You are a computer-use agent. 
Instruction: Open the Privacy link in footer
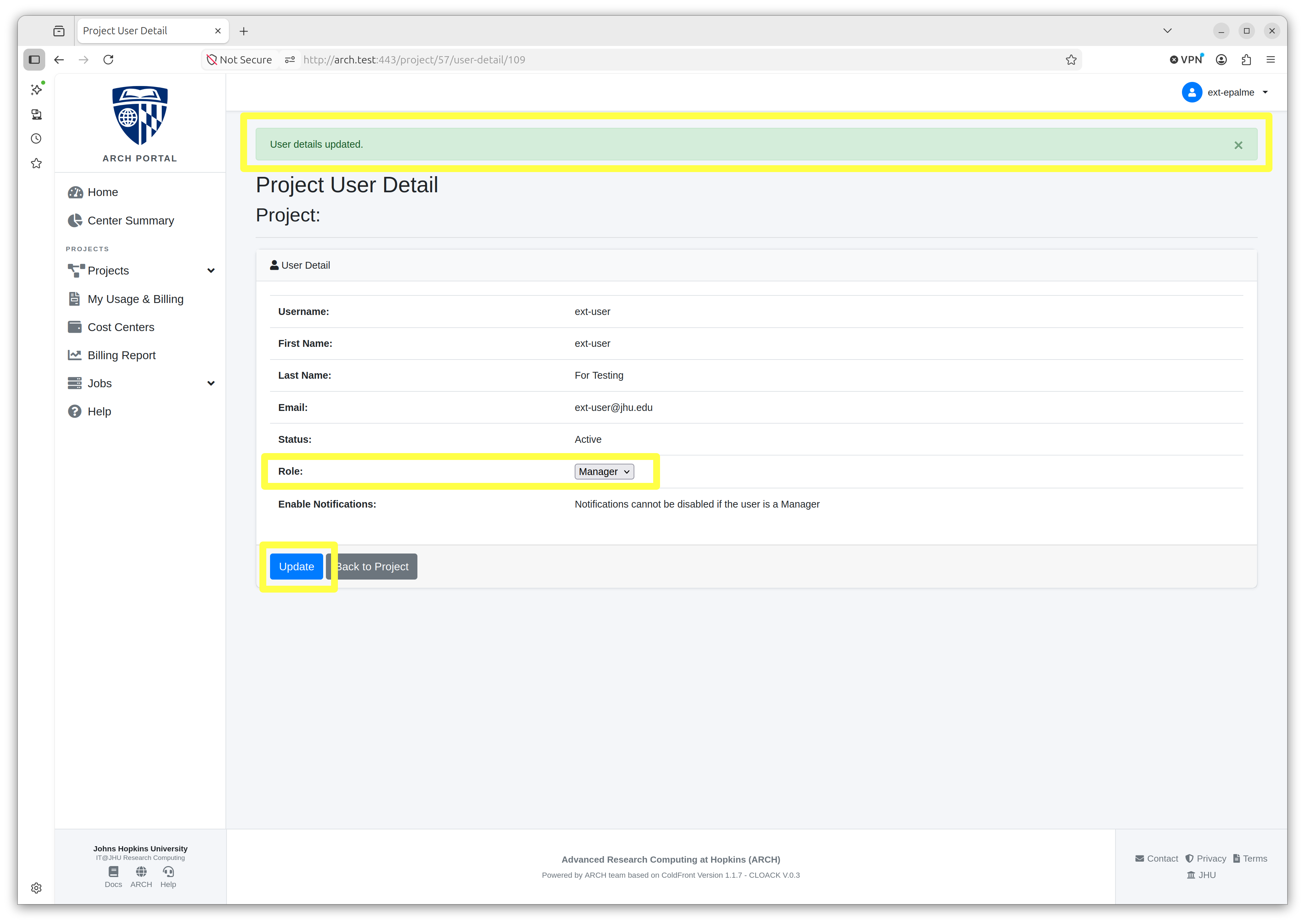point(1206,859)
